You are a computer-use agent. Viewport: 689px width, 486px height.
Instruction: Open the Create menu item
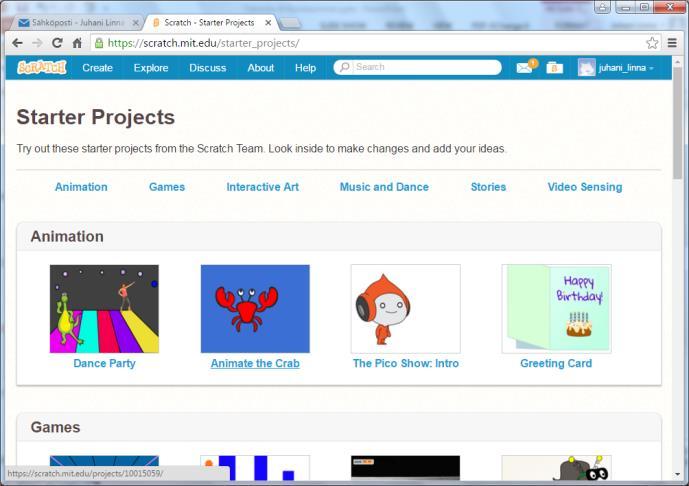(x=98, y=68)
